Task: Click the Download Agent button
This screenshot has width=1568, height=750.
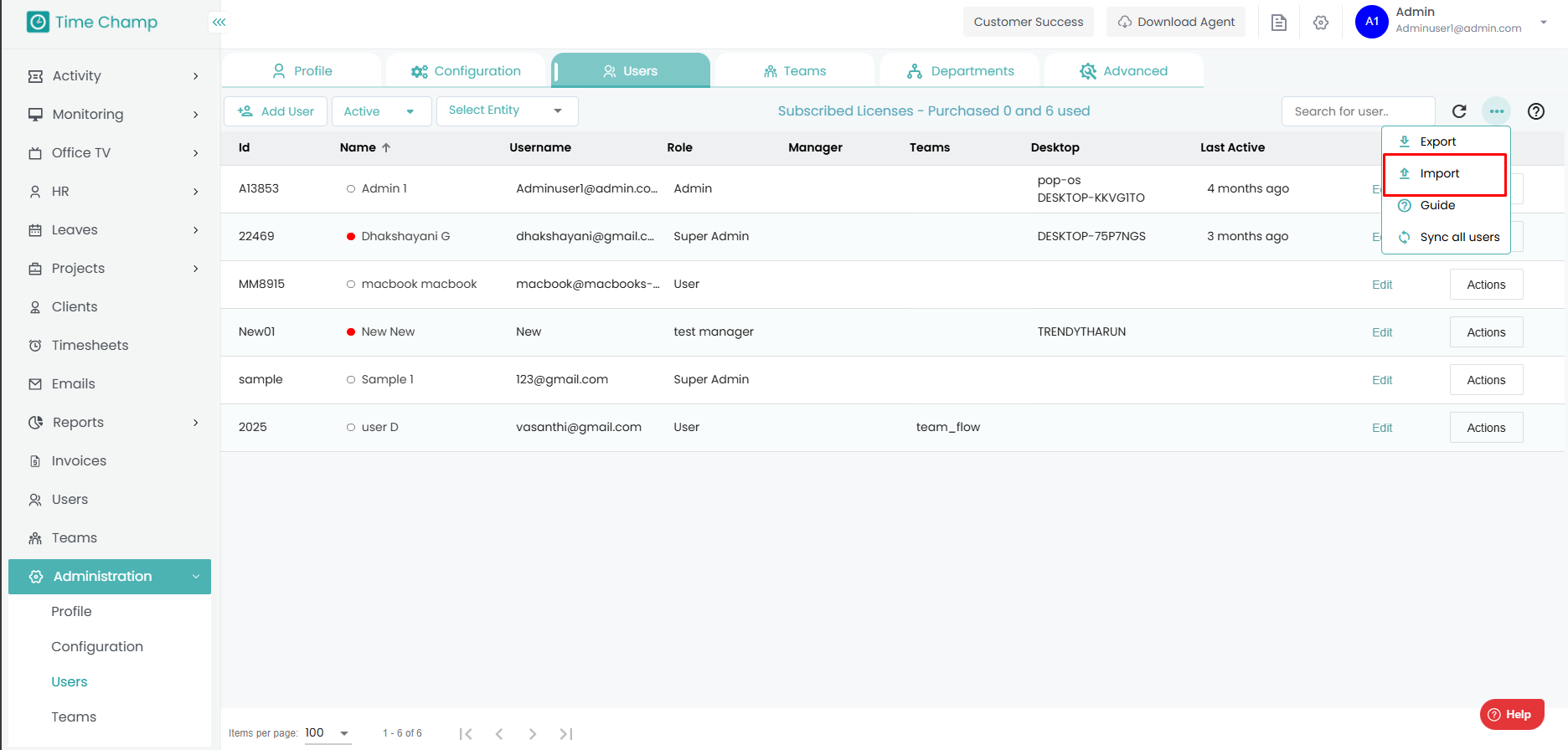Action: [x=1176, y=22]
